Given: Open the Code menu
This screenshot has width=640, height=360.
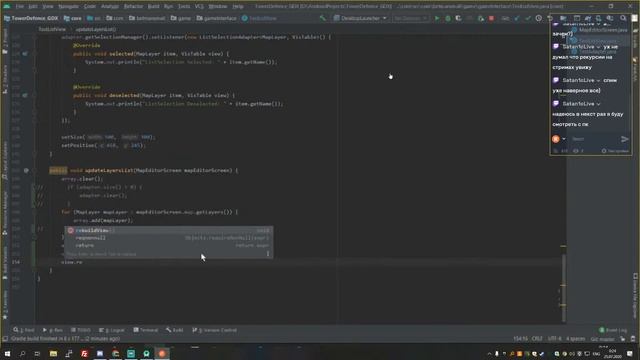Looking at the screenshot, I should [90, 7].
